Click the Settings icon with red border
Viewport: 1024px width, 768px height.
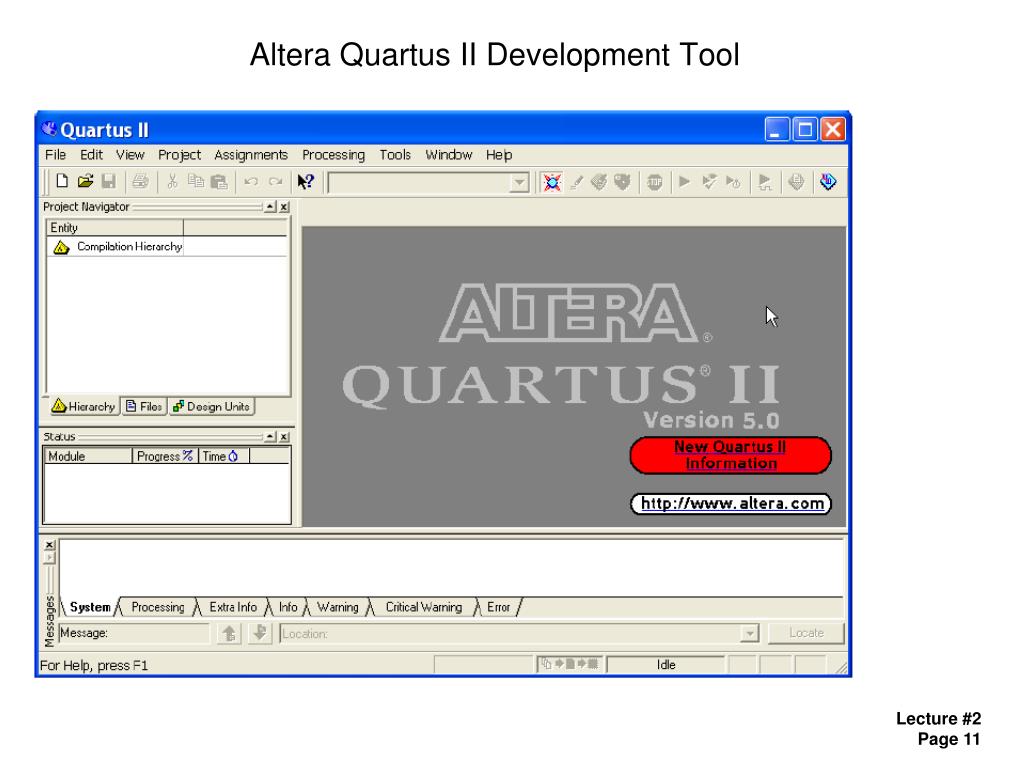[x=552, y=182]
